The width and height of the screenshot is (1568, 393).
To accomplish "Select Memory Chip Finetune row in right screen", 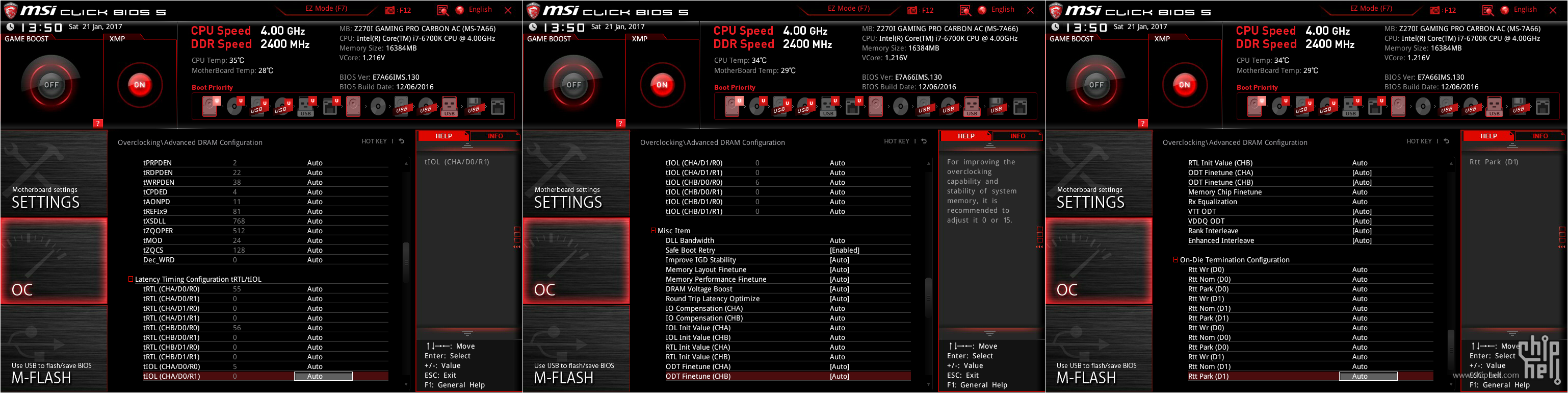I will 1310,192.
